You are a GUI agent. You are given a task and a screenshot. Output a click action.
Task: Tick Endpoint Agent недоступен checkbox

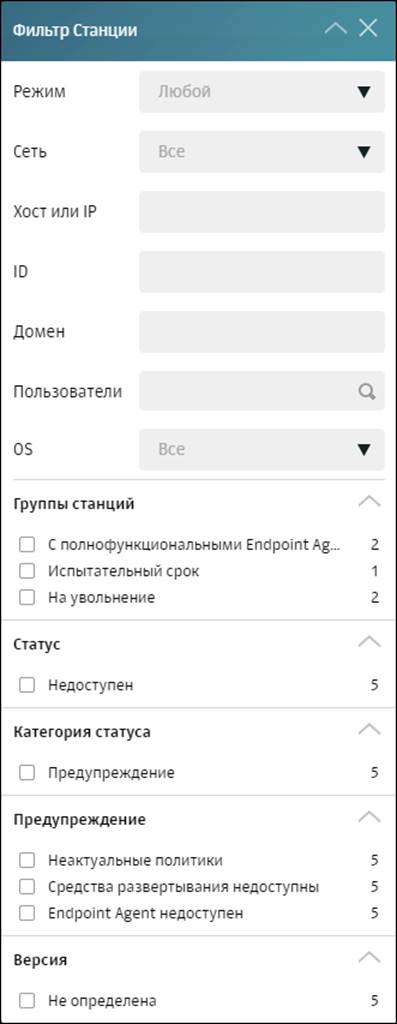27,913
